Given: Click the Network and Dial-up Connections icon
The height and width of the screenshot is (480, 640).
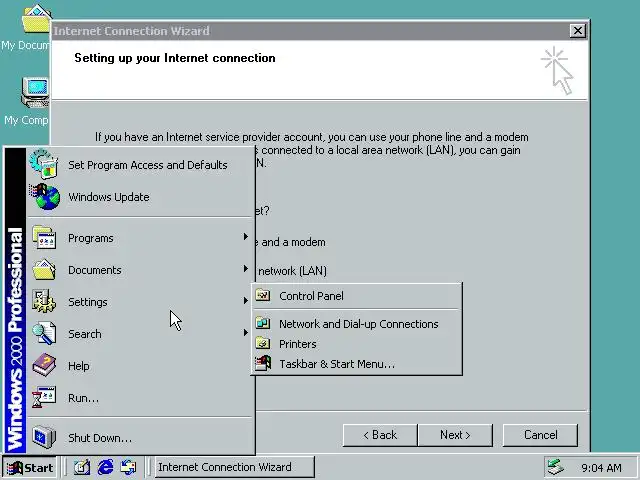Looking at the screenshot, I should (263, 323).
